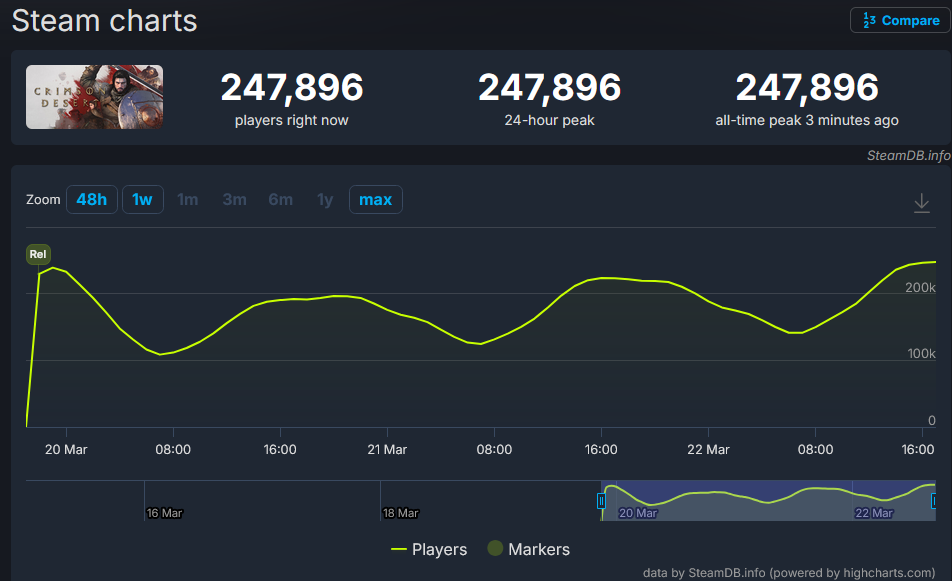952x581 pixels.
Task: Download chart via the download arrow icon
Action: [922, 203]
